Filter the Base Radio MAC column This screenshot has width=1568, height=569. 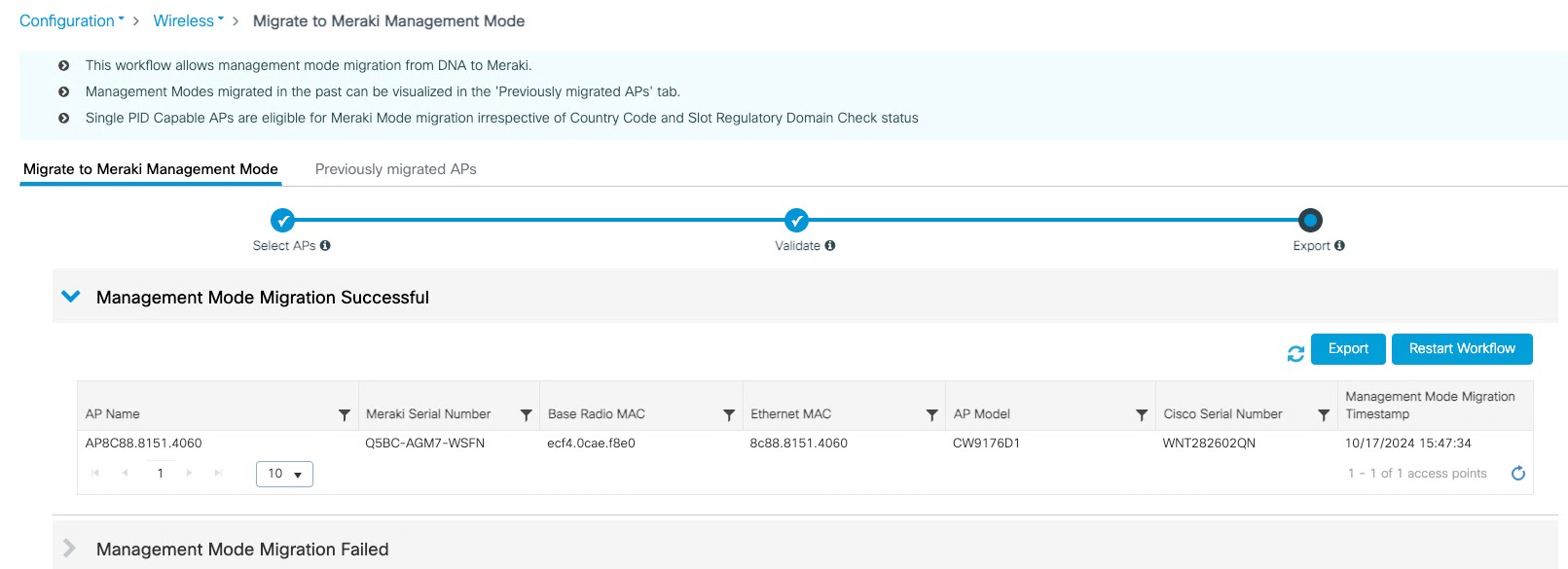coord(728,415)
